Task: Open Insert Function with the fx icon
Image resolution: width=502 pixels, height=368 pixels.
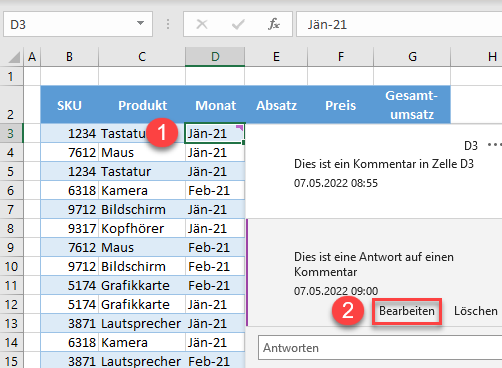Action: [x=274, y=24]
